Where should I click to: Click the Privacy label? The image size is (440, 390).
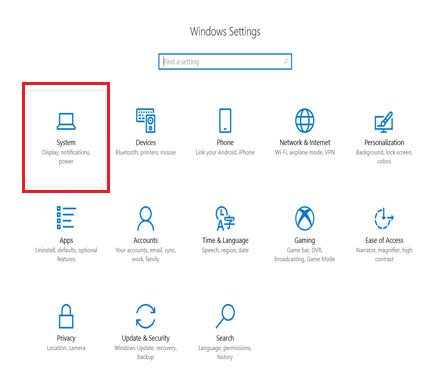coord(66,338)
